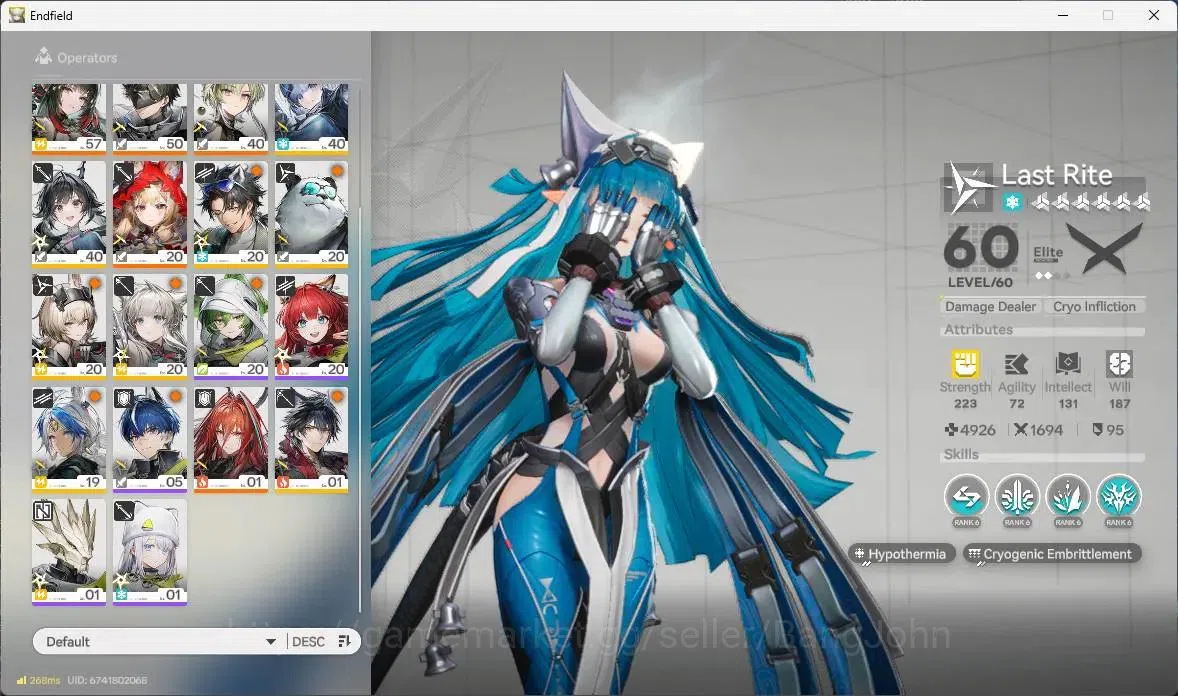This screenshot has height=696, width=1178.
Task: Select the black-haired male level 01 operator
Action: [x=311, y=440]
